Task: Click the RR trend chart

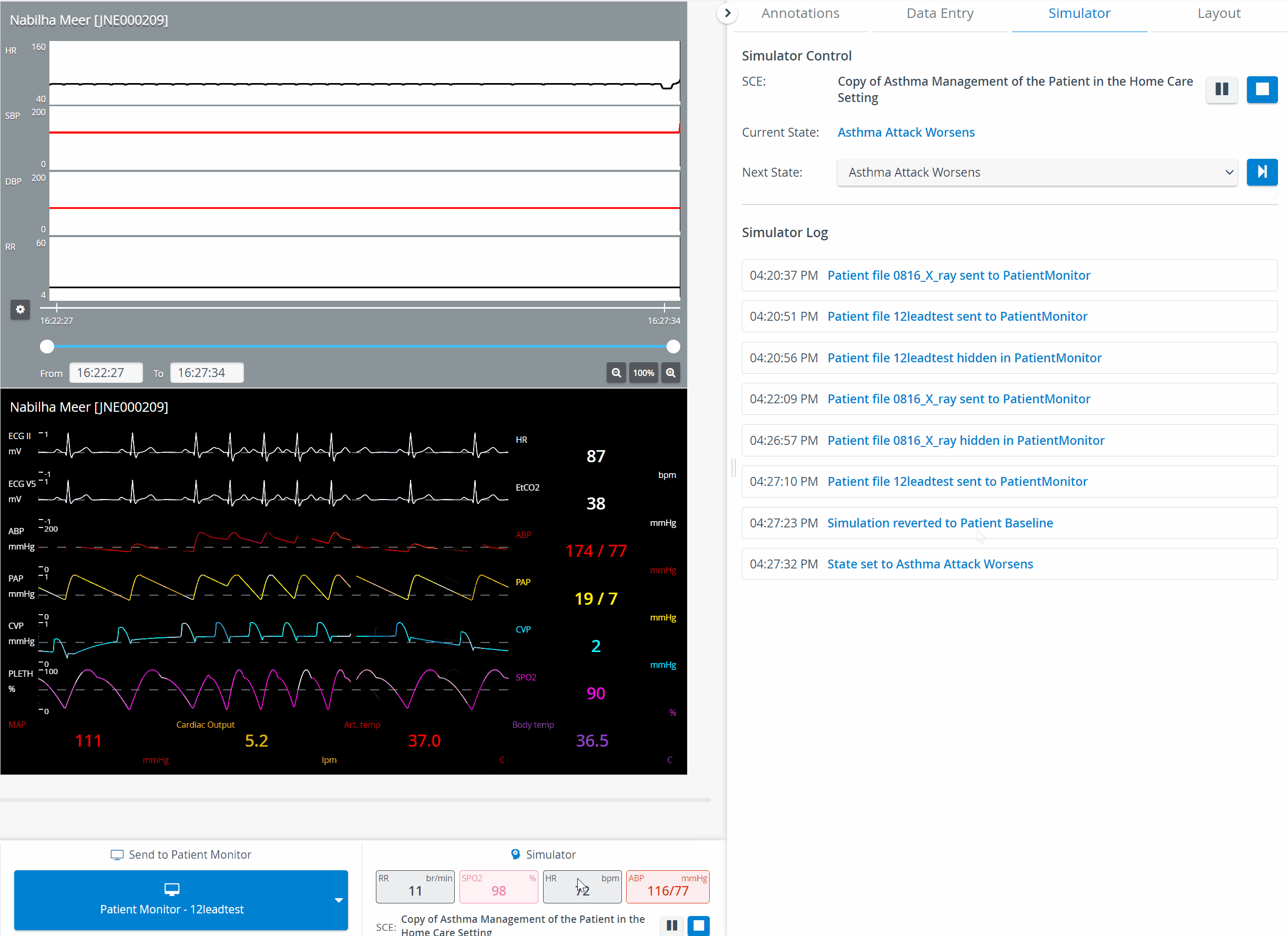Action: pyautogui.click(x=364, y=269)
